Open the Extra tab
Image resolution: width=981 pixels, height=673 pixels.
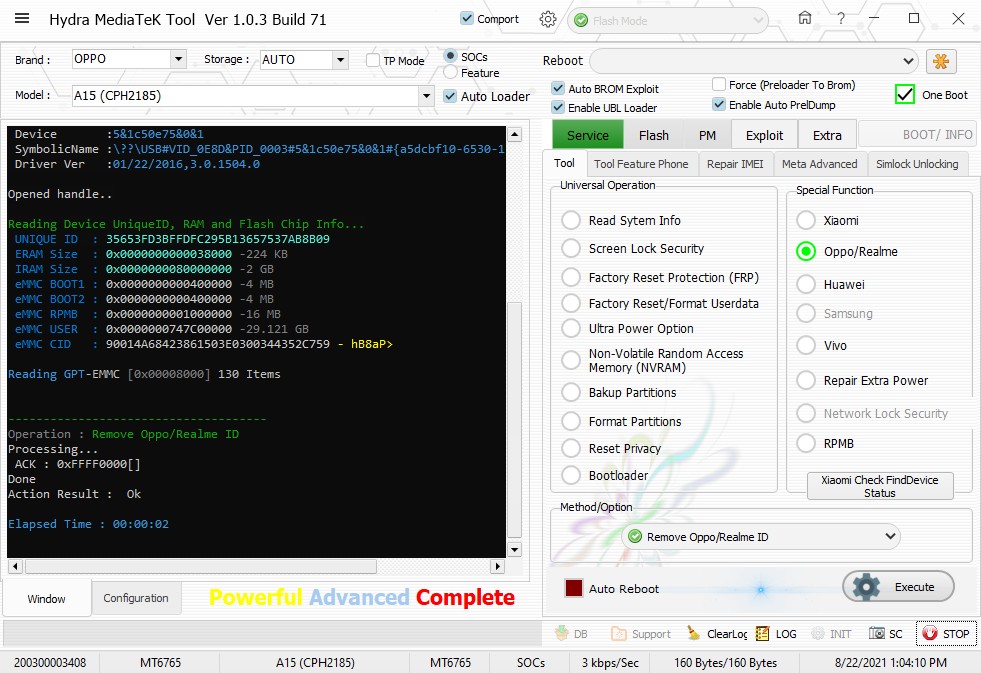tap(827, 135)
